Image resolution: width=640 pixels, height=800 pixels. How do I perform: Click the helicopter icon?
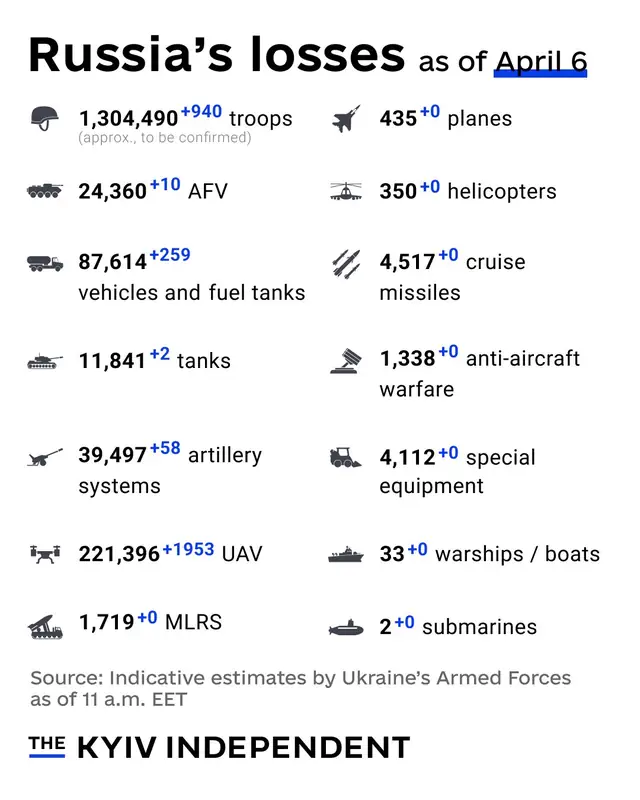click(346, 191)
